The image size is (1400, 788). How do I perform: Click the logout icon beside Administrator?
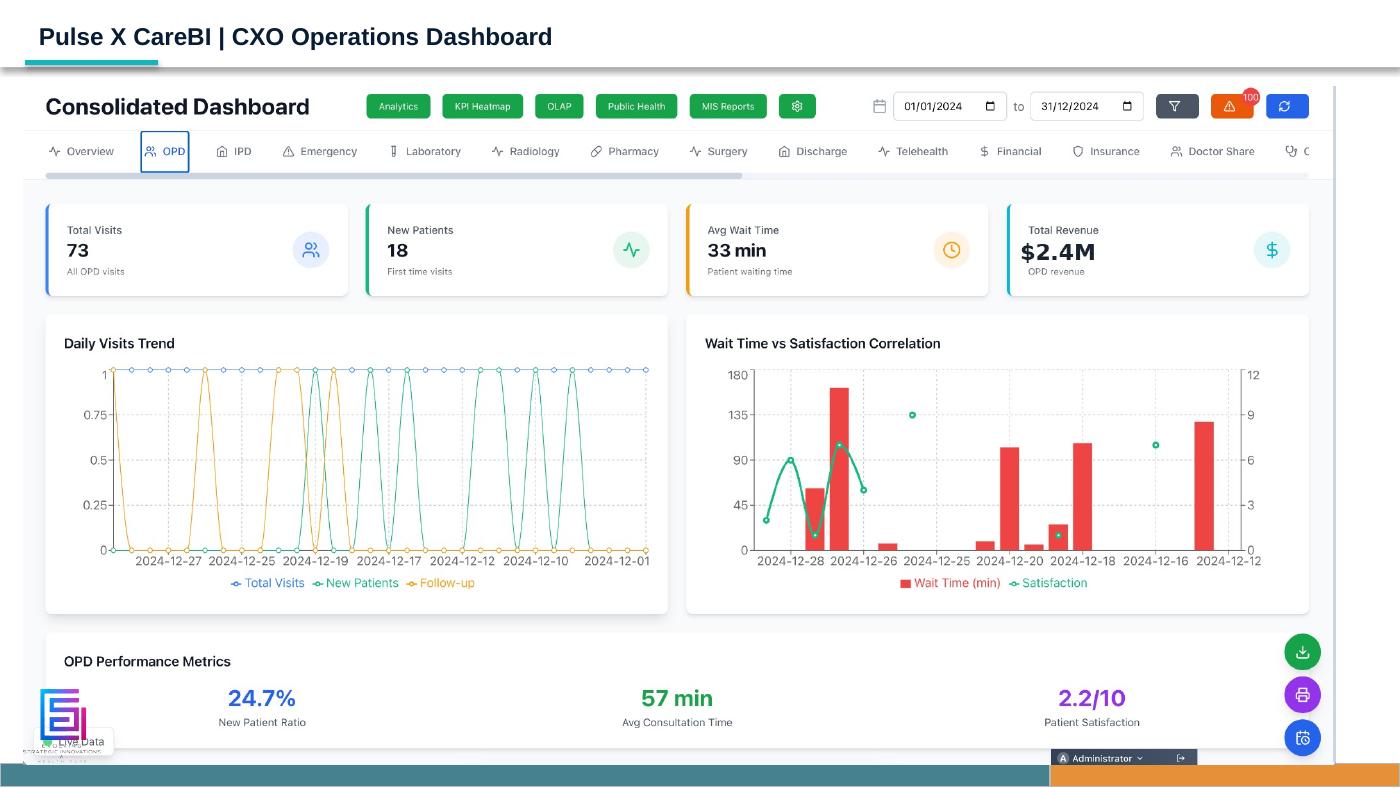coord(1181,758)
